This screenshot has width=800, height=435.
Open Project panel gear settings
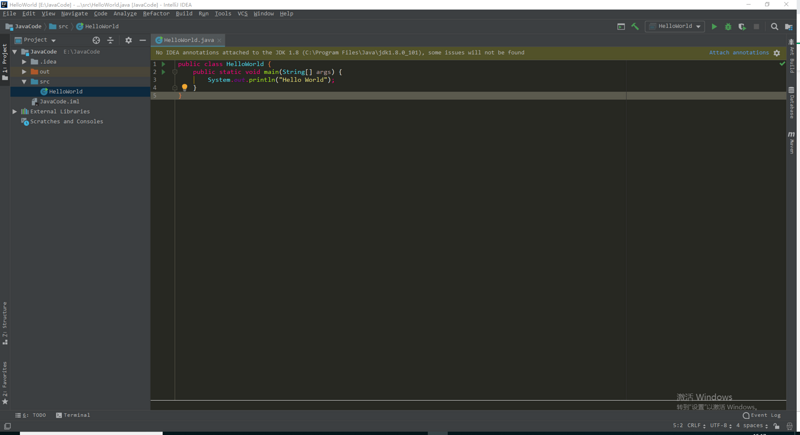(x=128, y=40)
